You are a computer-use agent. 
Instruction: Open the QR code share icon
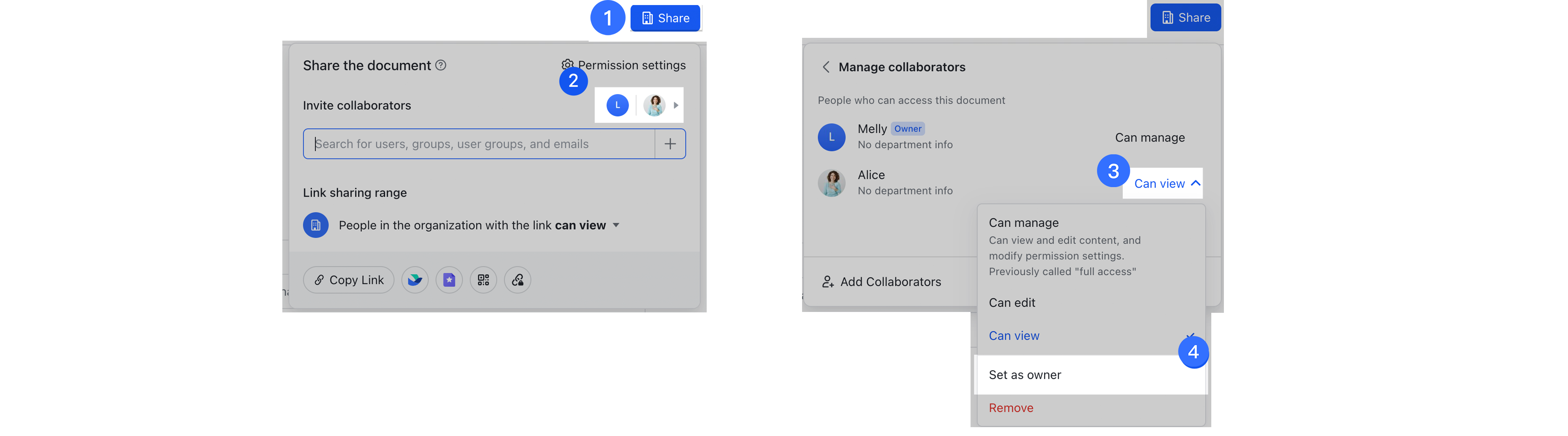tap(483, 280)
